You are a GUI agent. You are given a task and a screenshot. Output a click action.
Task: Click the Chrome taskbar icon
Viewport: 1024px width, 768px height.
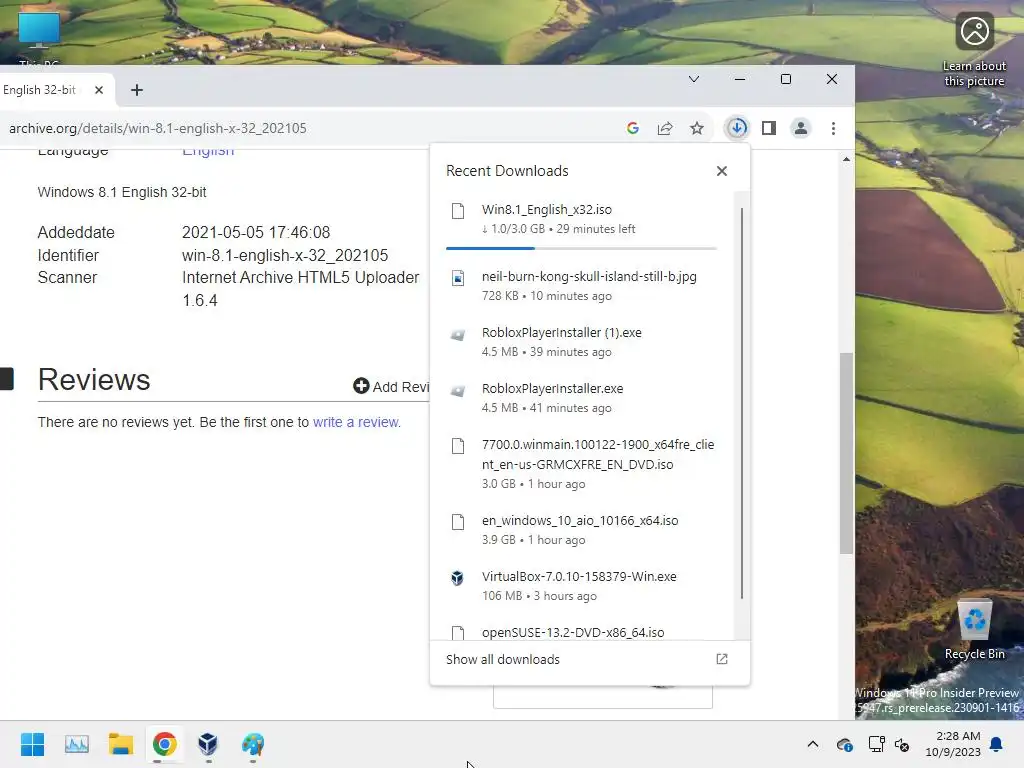coord(165,744)
